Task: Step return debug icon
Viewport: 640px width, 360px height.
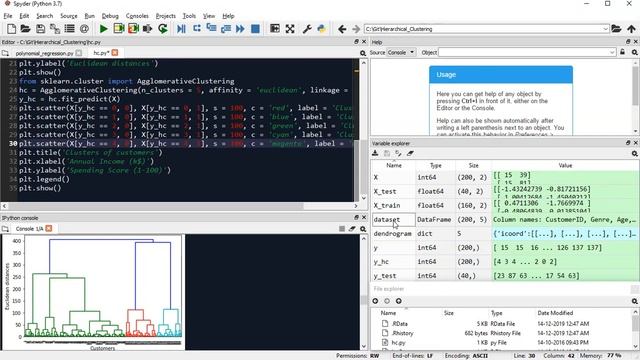Action: click(x=226, y=29)
